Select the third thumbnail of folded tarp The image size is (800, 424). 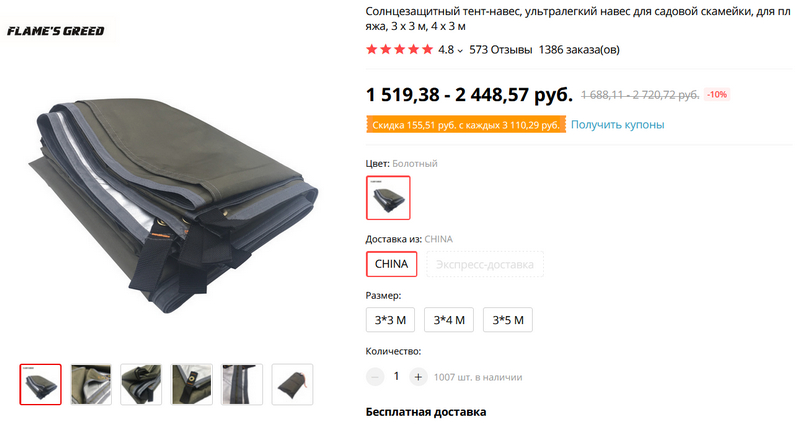click(x=141, y=384)
